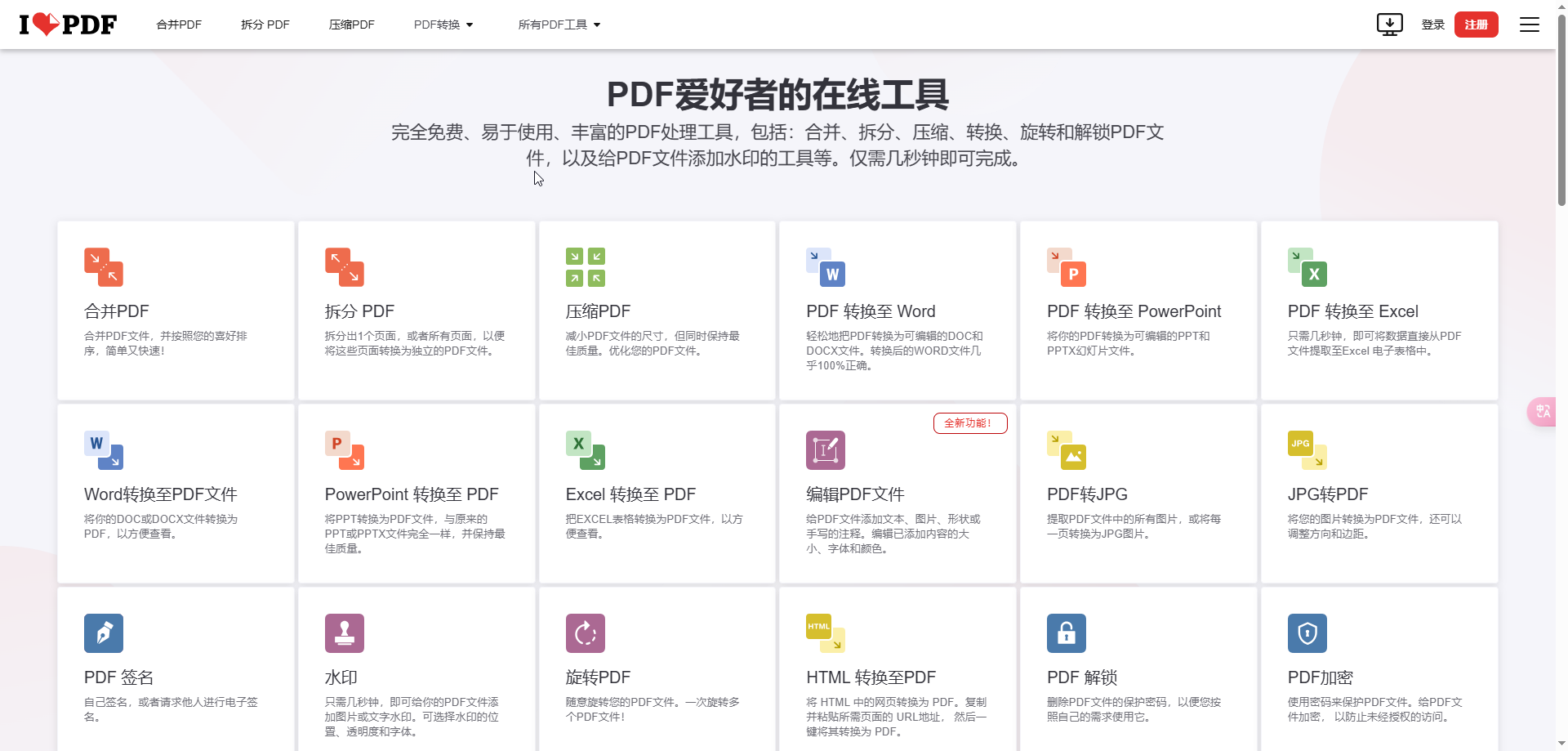Click the desktop app download icon
The width and height of the screenshot is (1568, 751).
(x=1389, y=25)
